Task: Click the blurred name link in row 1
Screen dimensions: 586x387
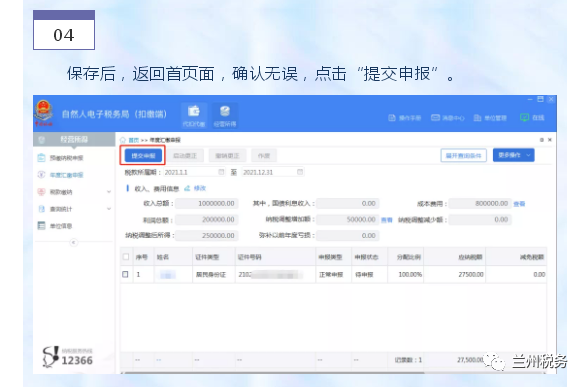Action: pyautogui.click(x=167, y=275)
